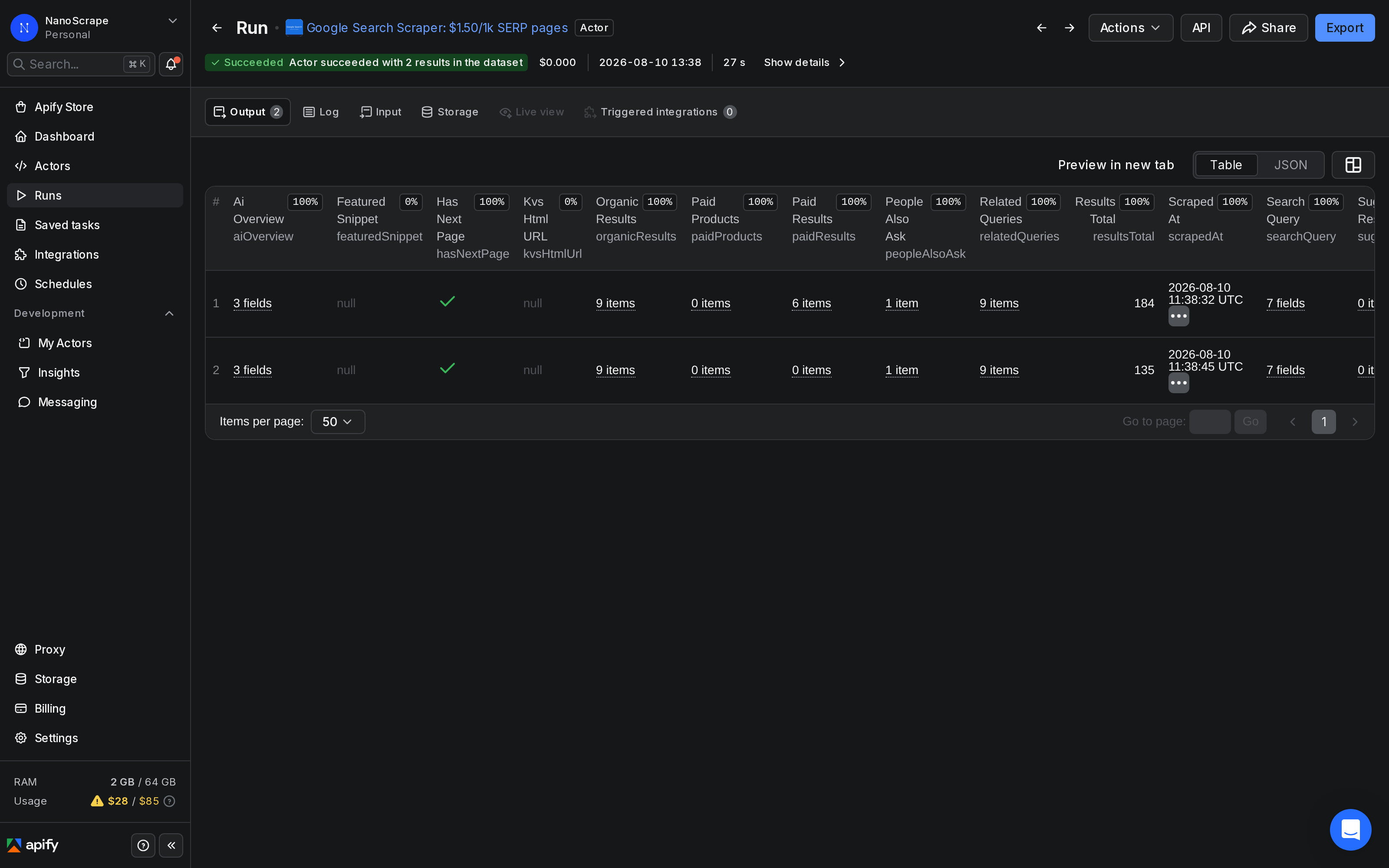Click the back arrow beside Run title
The width and height of the screenshot is (1389, 868).
(x=217, y=27)
